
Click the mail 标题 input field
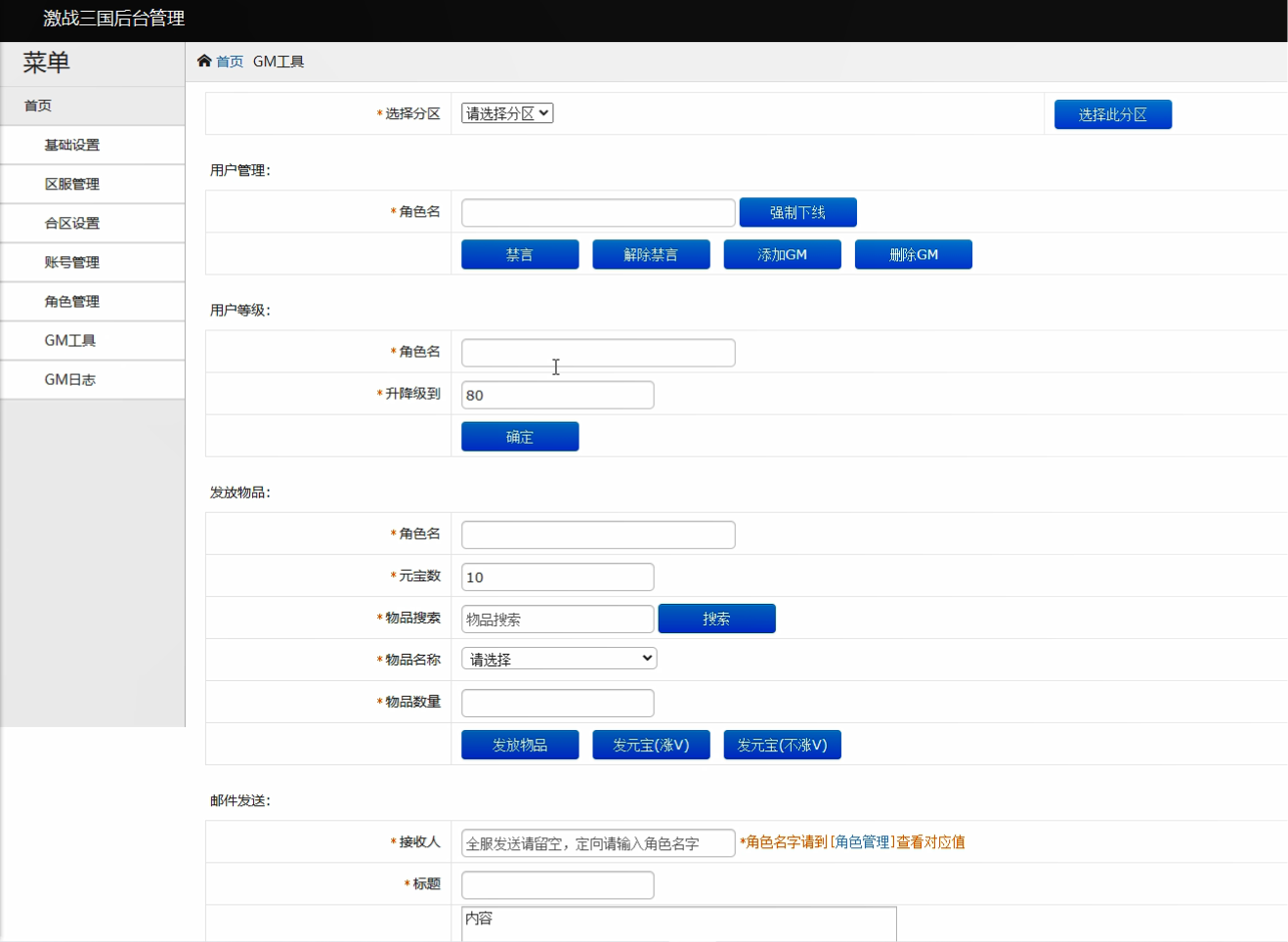[x=557, y=885]
